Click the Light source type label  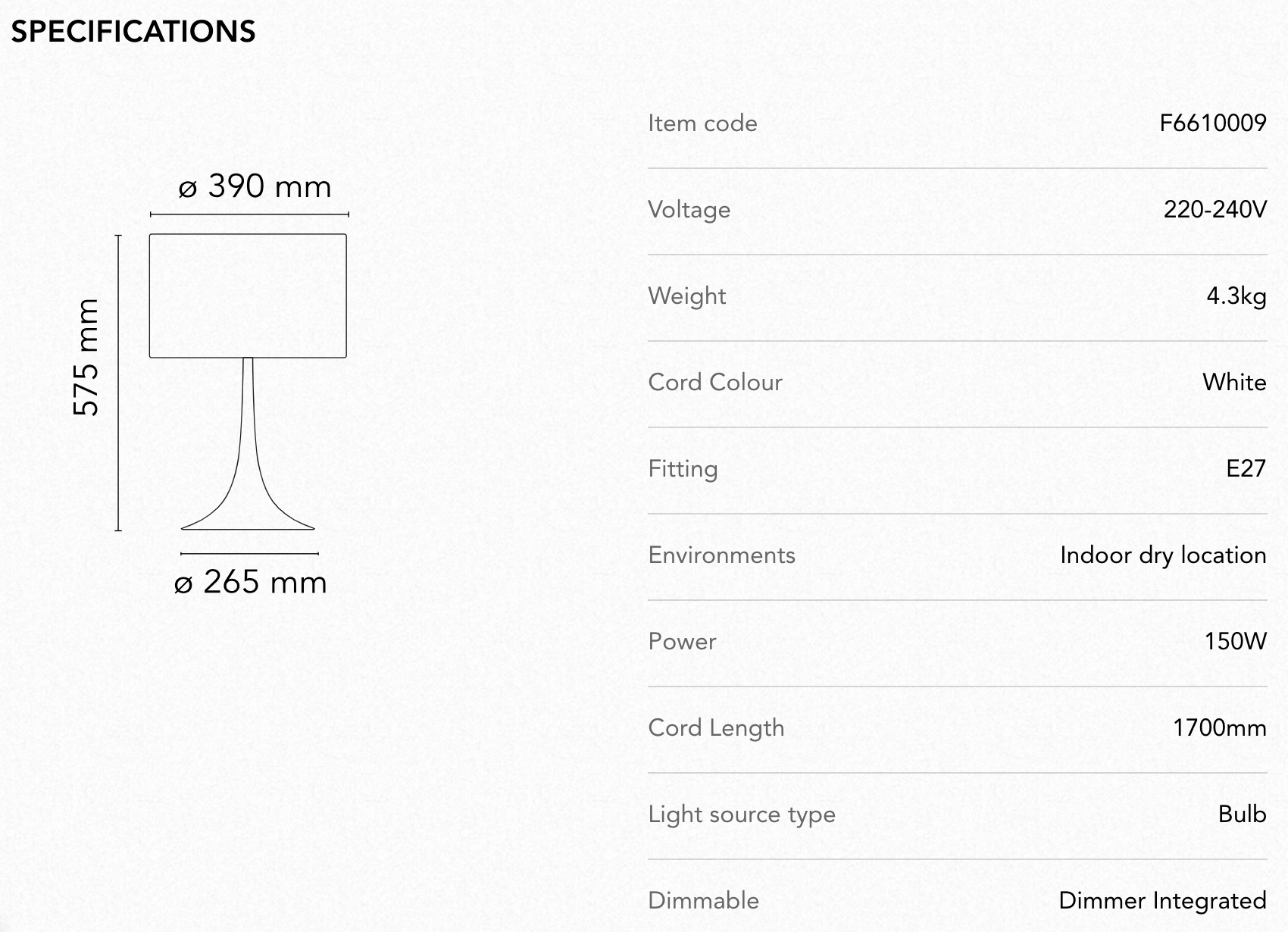pyautogui.click(x=742, y=815)
